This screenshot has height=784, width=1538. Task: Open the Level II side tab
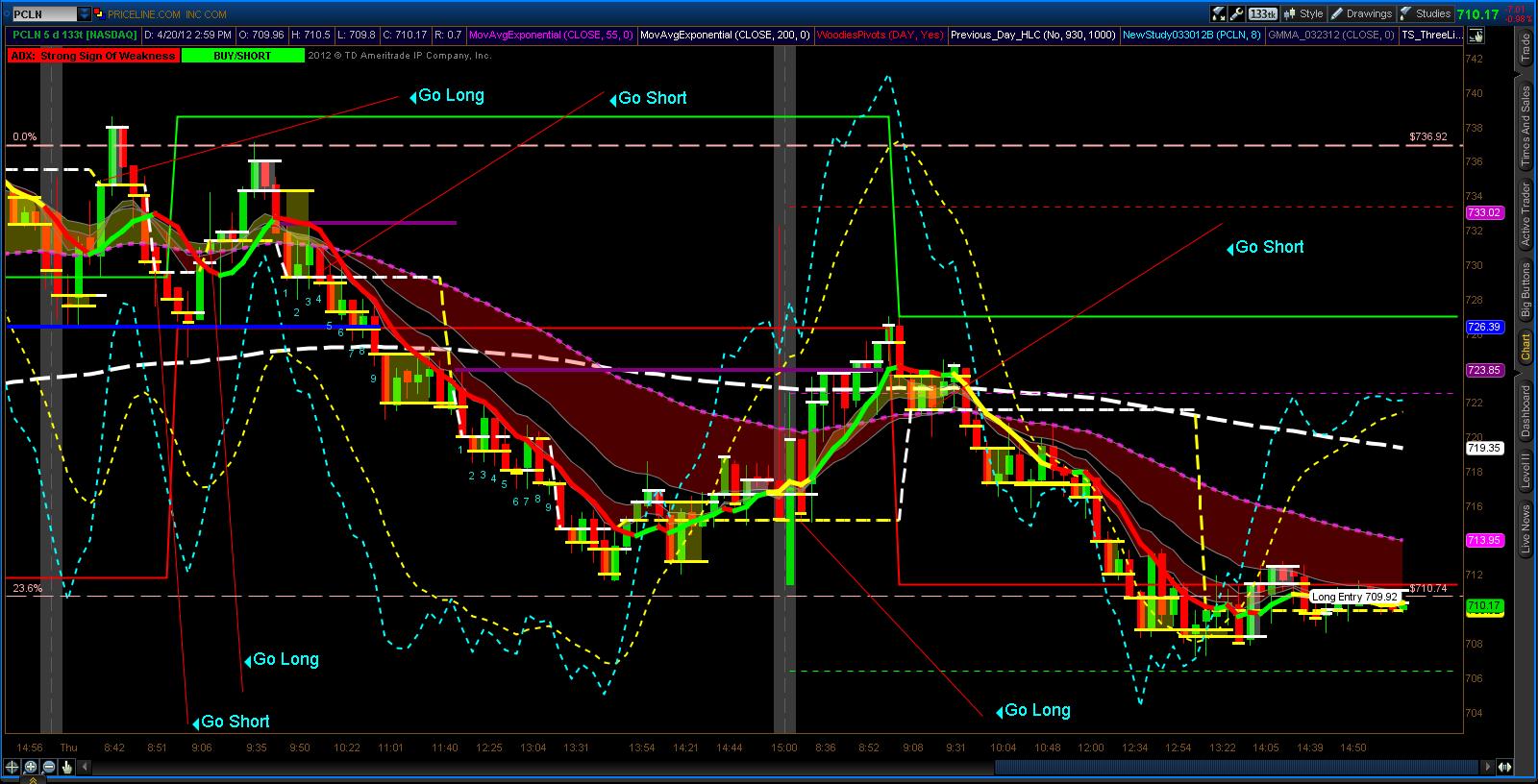(x=1526, y=471)
